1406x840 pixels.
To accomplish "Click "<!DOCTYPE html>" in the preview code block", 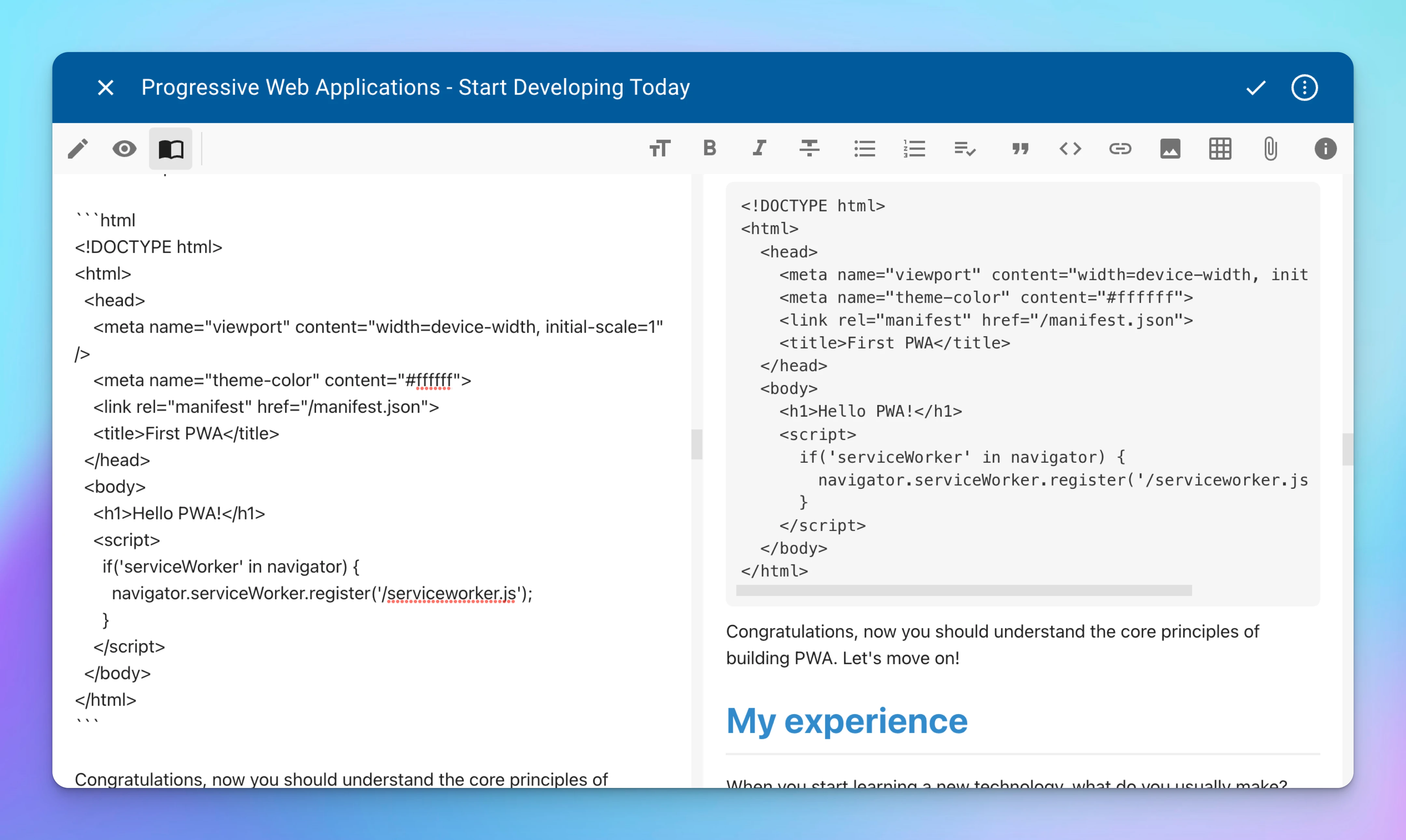I will (x=813, y=206).
